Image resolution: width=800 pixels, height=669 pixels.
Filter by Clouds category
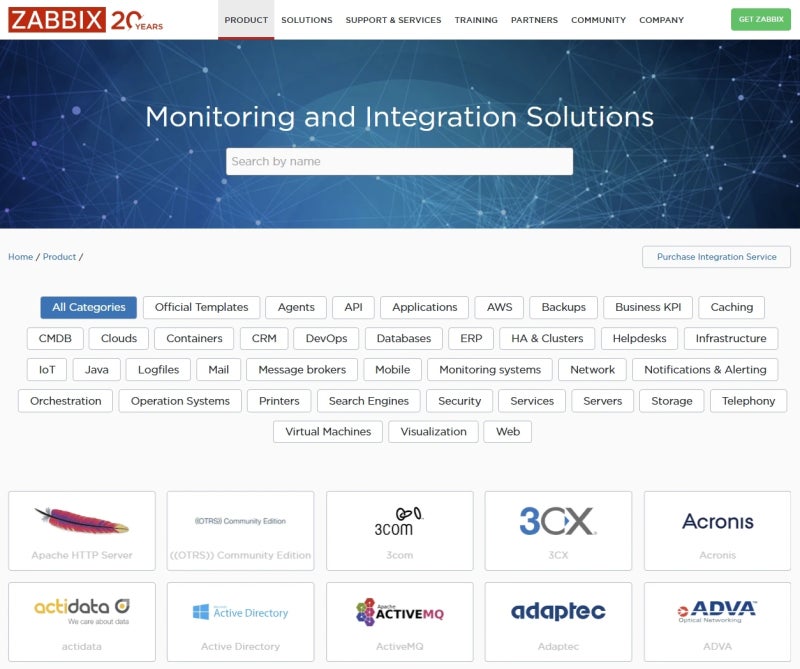[x=119, y=338]
